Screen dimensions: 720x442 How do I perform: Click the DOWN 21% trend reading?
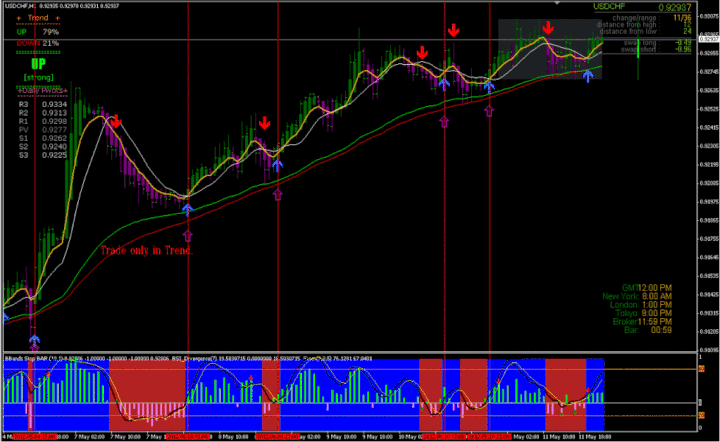pyautogui.click(x=38, y=43)
